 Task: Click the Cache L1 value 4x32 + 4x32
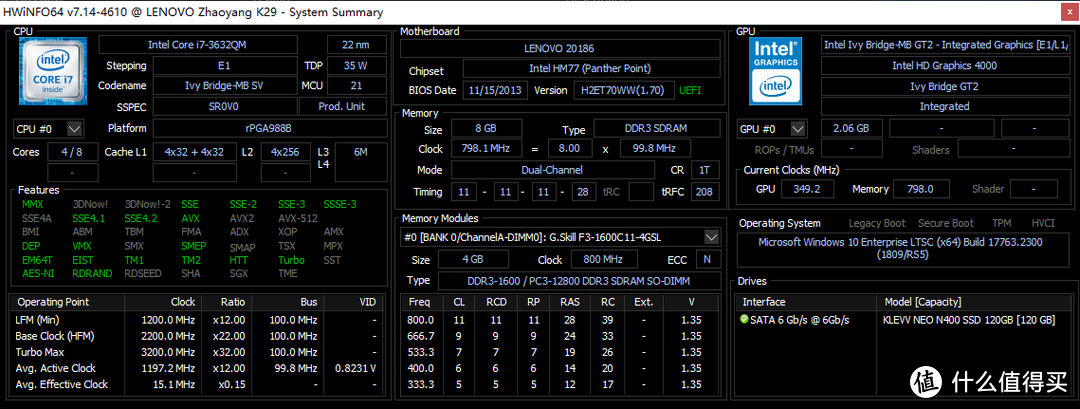click(194, 152)
